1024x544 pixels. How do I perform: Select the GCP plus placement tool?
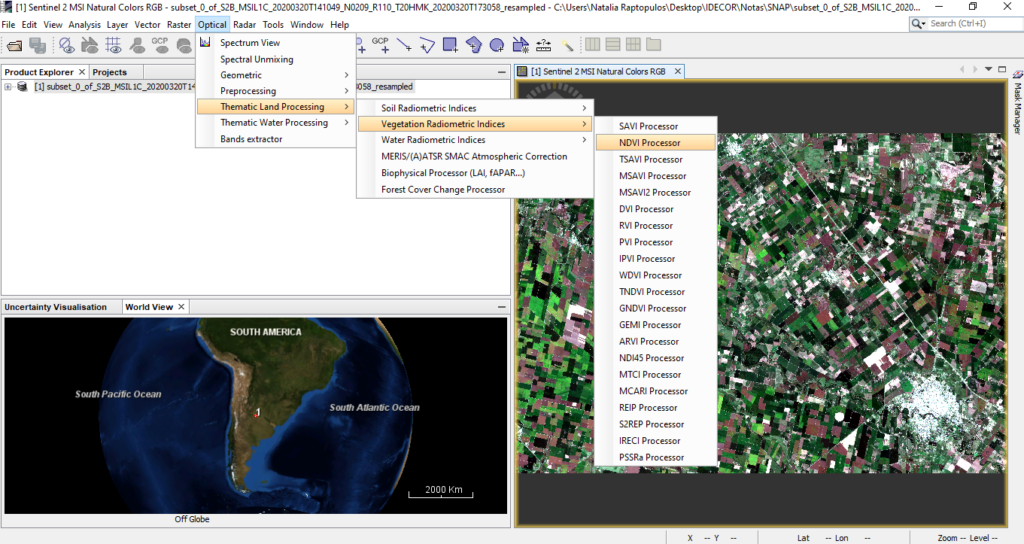380,44
